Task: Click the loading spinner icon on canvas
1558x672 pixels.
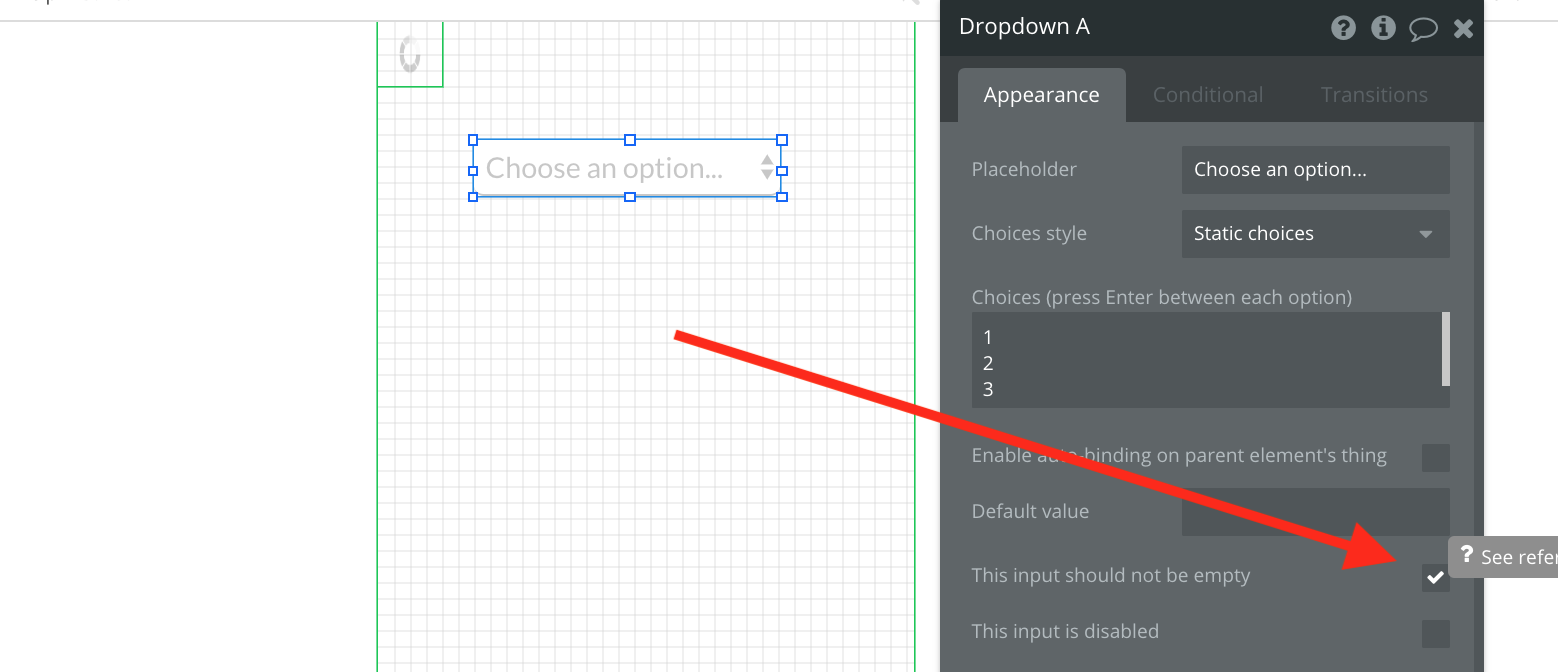Action: coord(409,54)
